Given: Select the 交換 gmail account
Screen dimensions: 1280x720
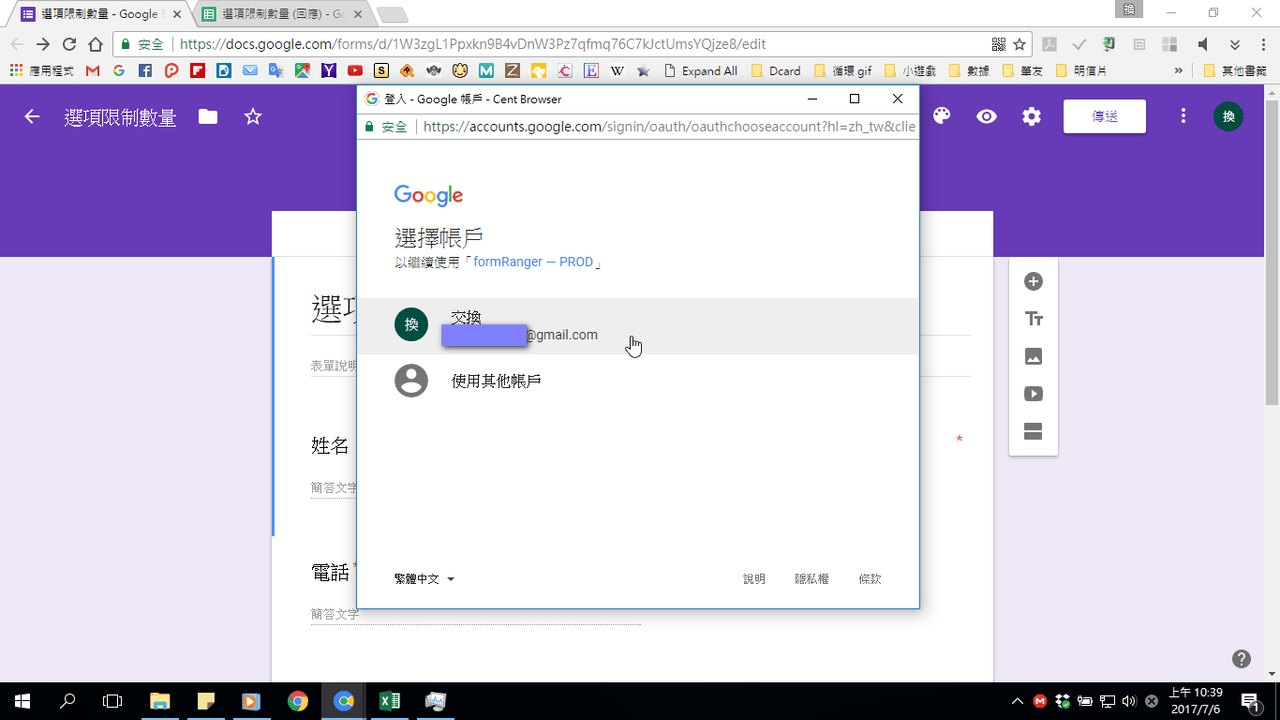Looking at the screenshot, I should [x=638, y=326].
